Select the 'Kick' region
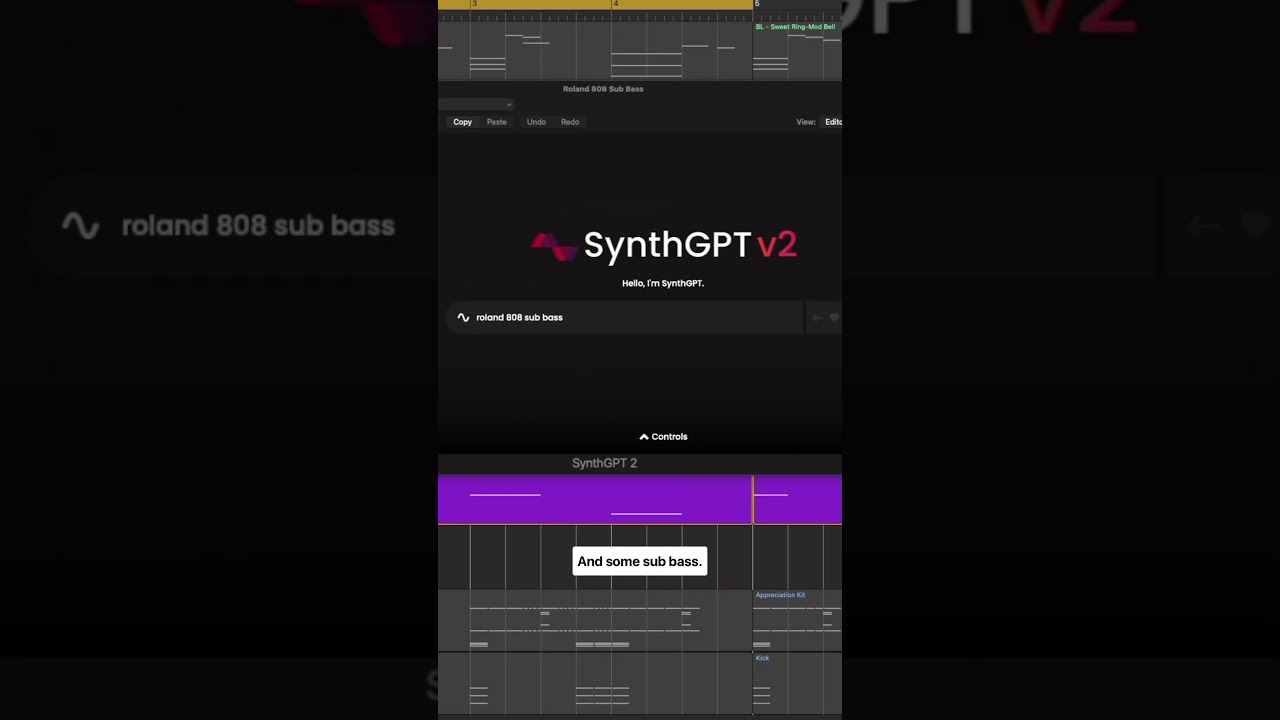The width and height of the screenshot is (1280, 720). coord(798,683)
